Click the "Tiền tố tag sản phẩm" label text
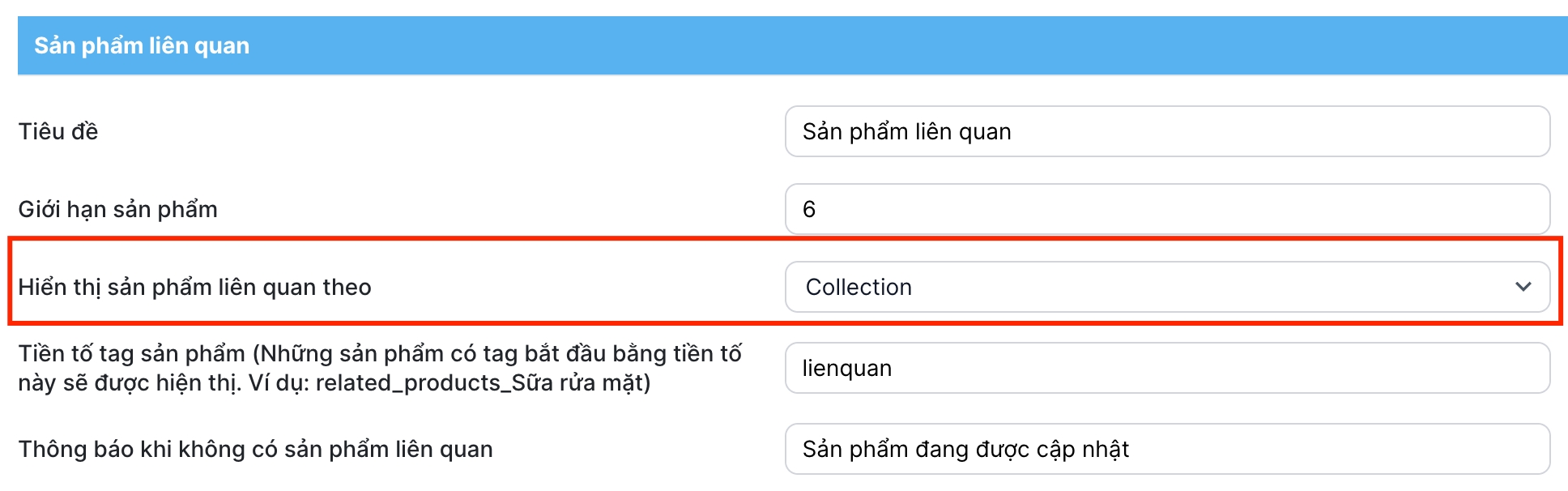The height and width of the screenshot is (491, 1568). pyautogui.click(x=131, y=354)
